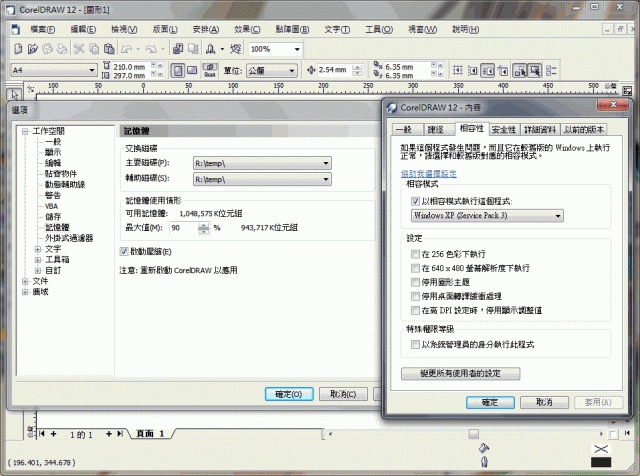This screenshot has width=640, height=476.
Task: Click OK button in Properties dialog
Action: (490, 403)
